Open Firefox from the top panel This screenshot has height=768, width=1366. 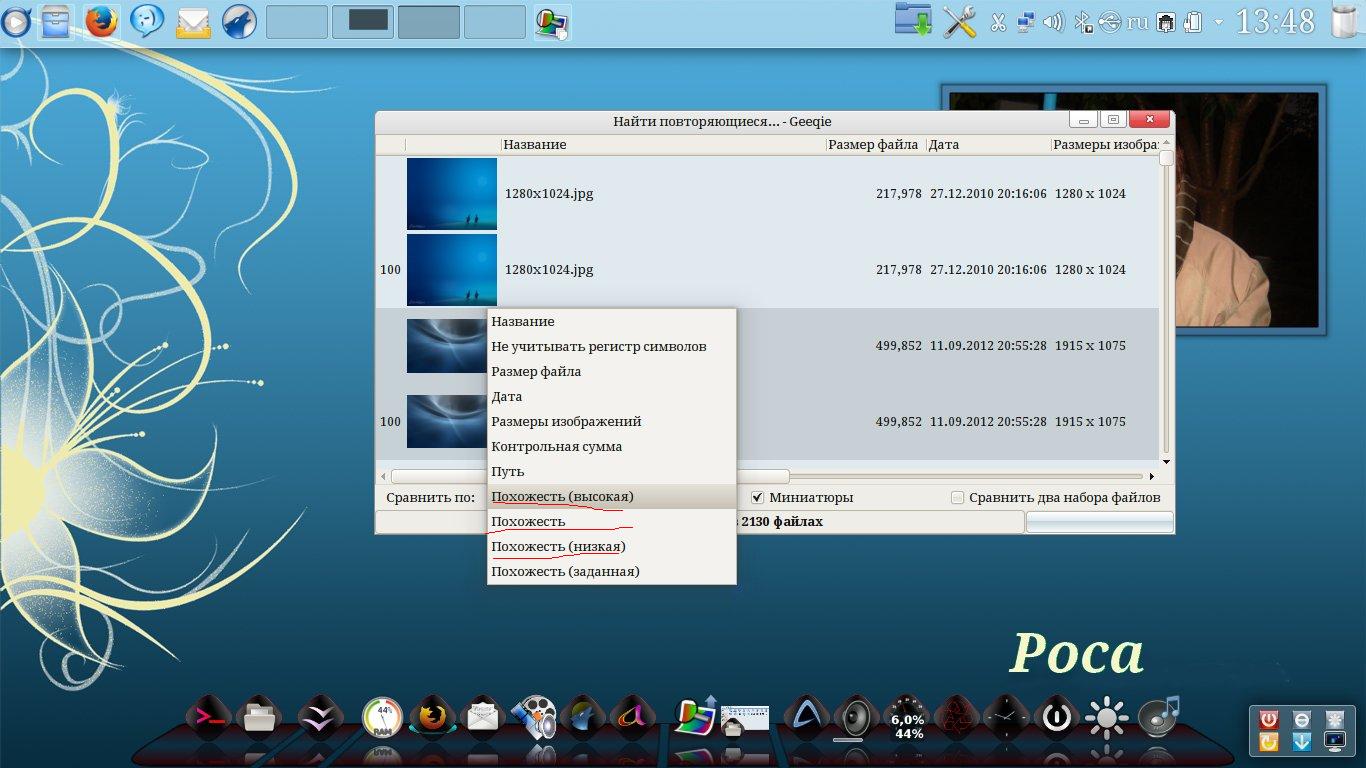101,21
